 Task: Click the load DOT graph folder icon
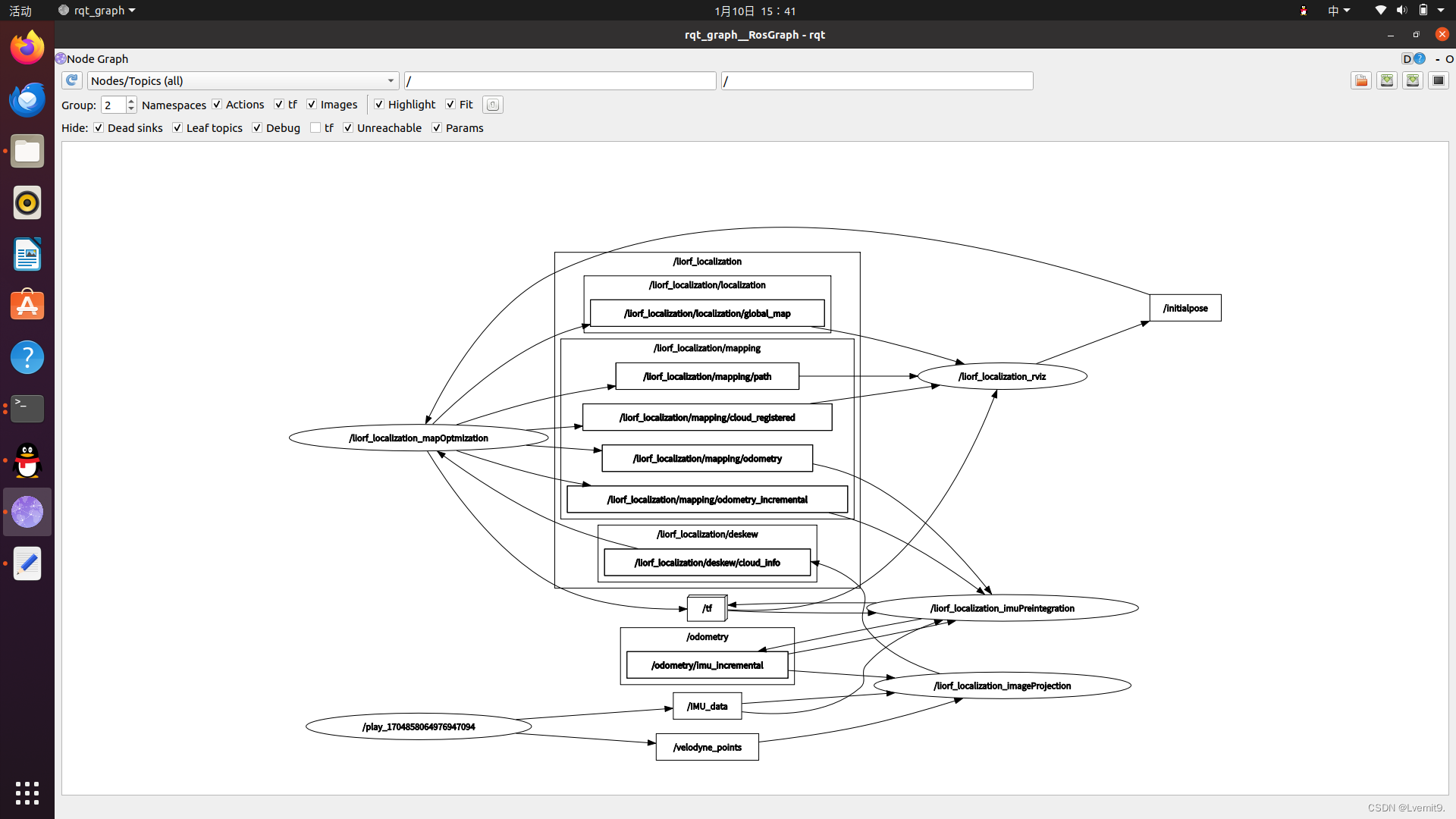point(1361,80)
